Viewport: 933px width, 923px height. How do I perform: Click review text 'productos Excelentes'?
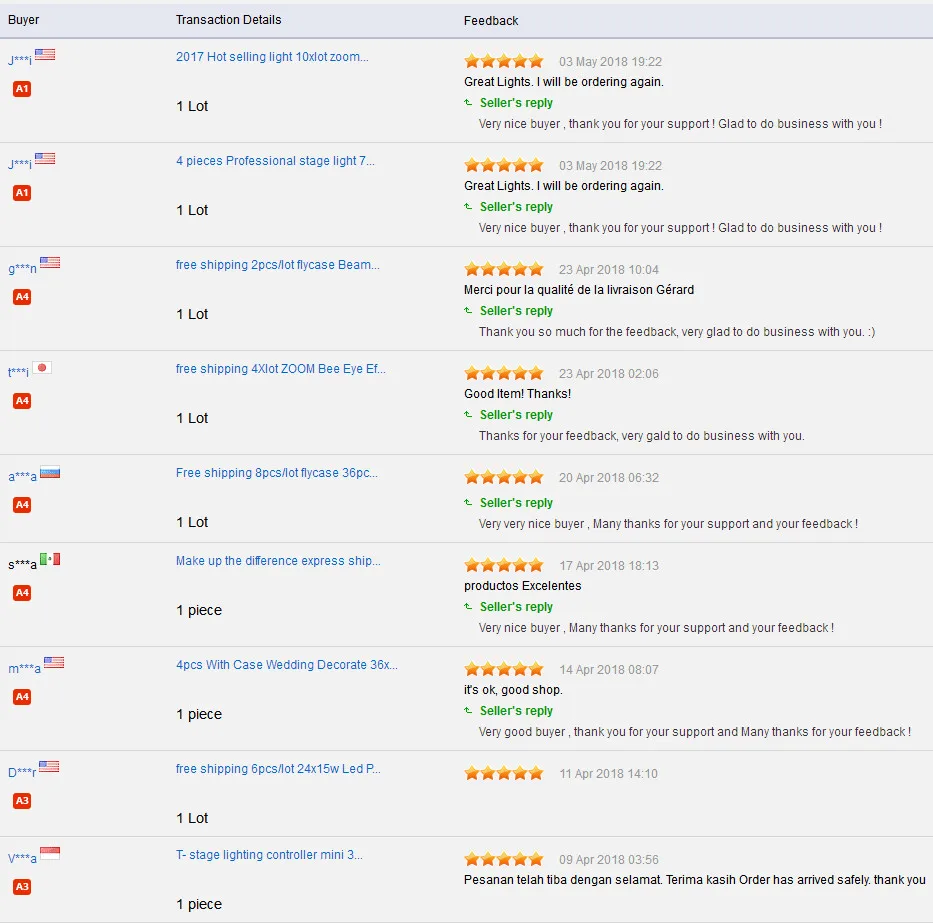click(x=522, y=586)
